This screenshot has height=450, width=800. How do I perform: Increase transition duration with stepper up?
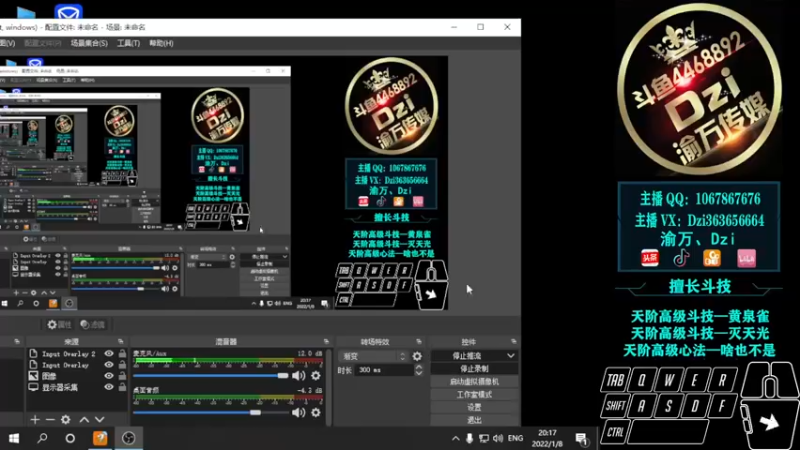click(x=419, y=367)
